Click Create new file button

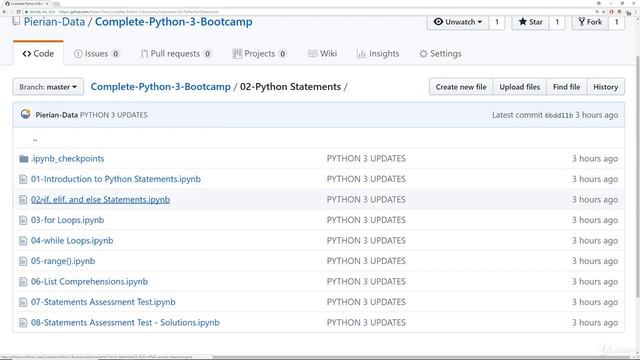[461, 87]
